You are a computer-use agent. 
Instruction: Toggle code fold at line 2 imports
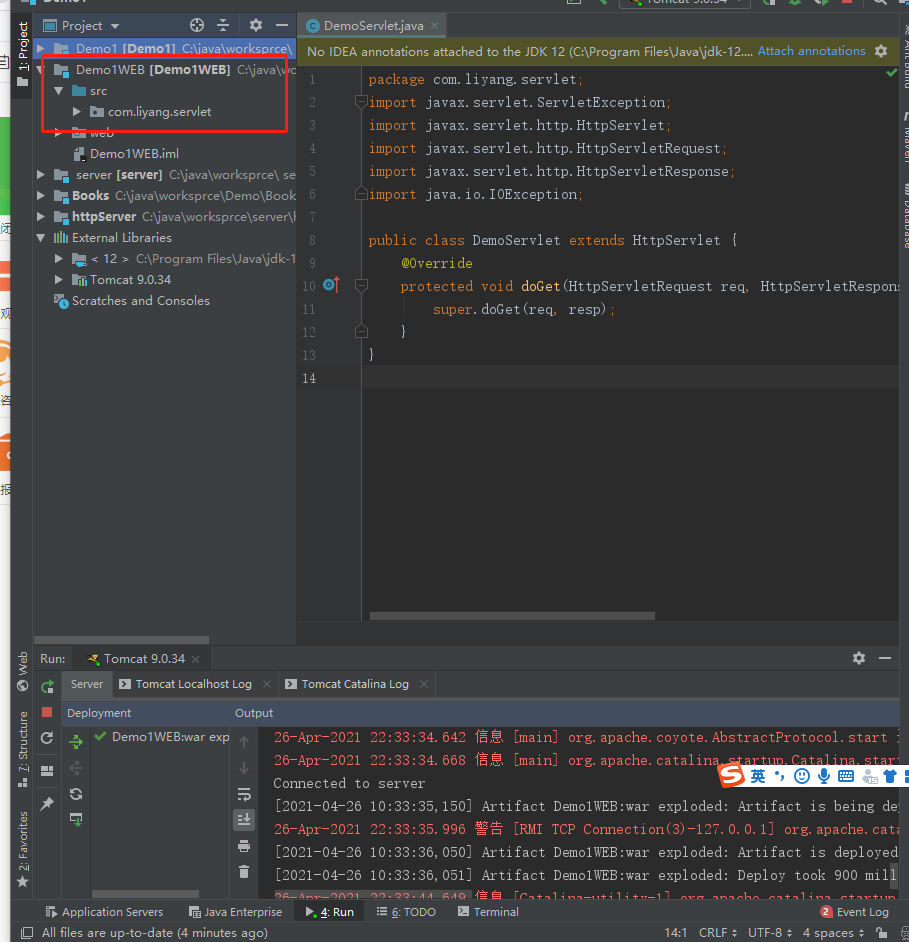click(x=361, y=102)
